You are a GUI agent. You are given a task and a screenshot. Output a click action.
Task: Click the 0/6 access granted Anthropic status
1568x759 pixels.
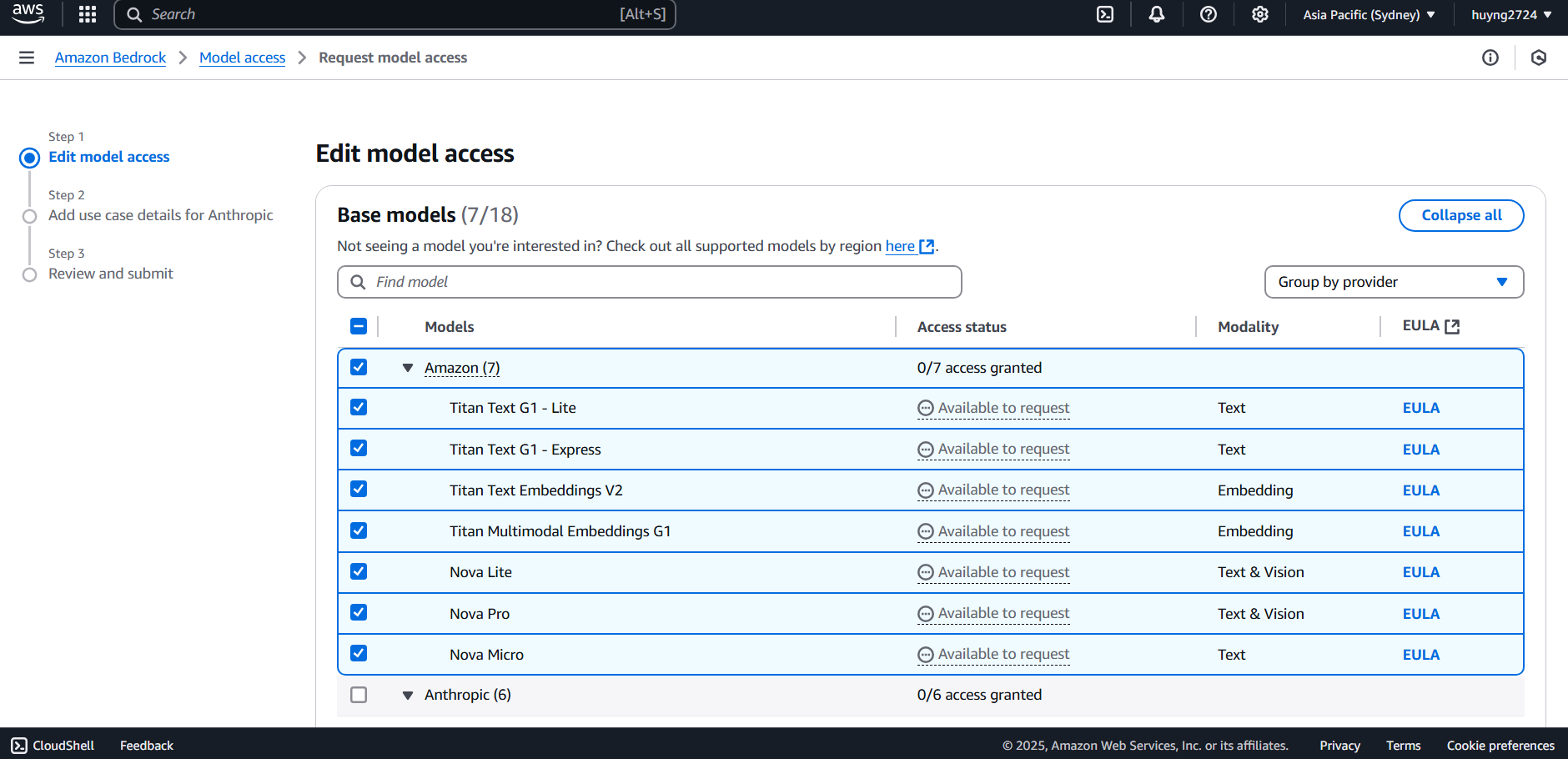pos(979,695)
